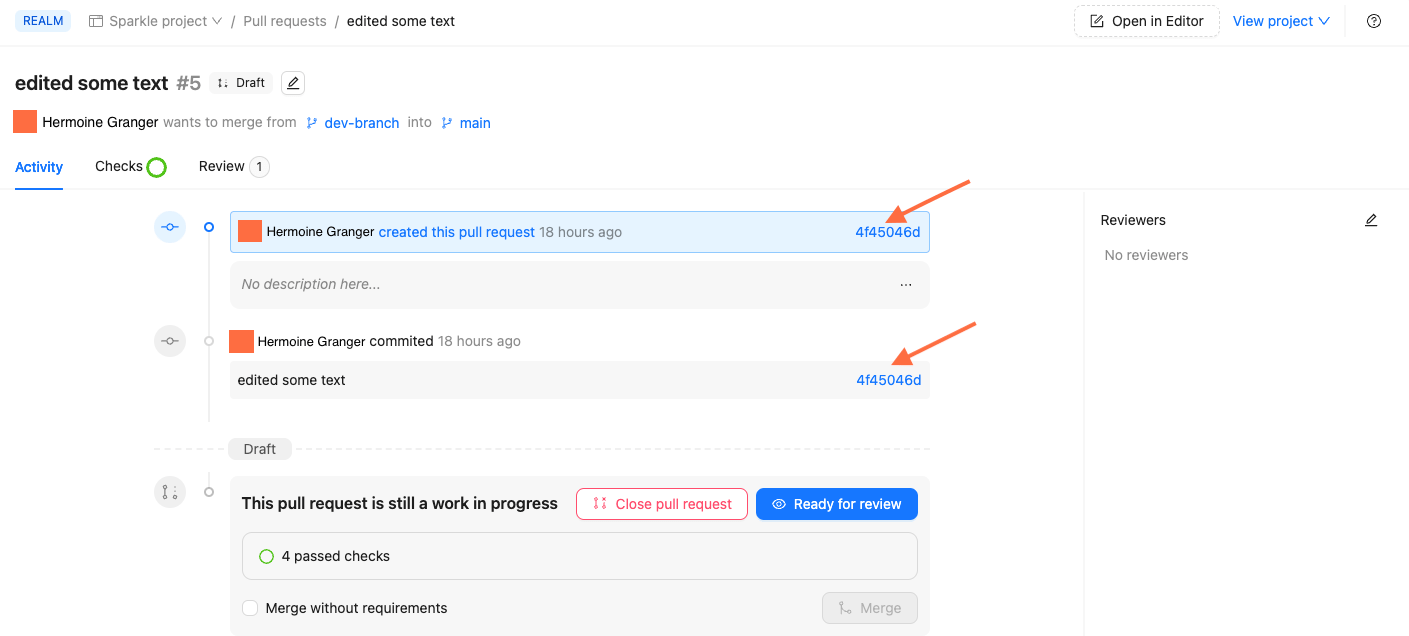Open the Sparkle project dropdown
The height and width of the screenshot is (636, 1409).
pyautogui.click(x=155, y=20)
